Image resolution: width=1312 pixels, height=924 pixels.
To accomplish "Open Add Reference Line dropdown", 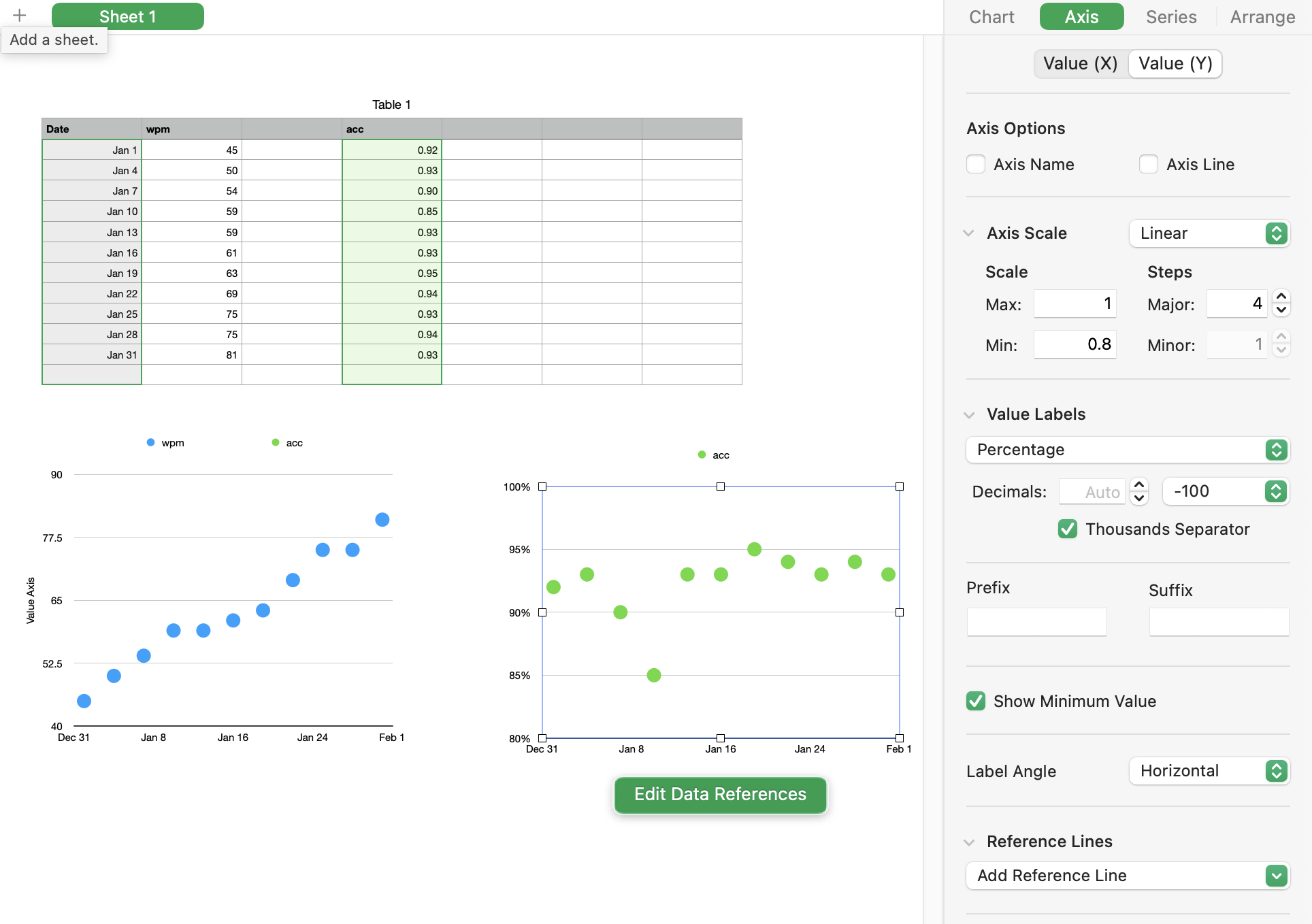I will [x=1128, y=876].
